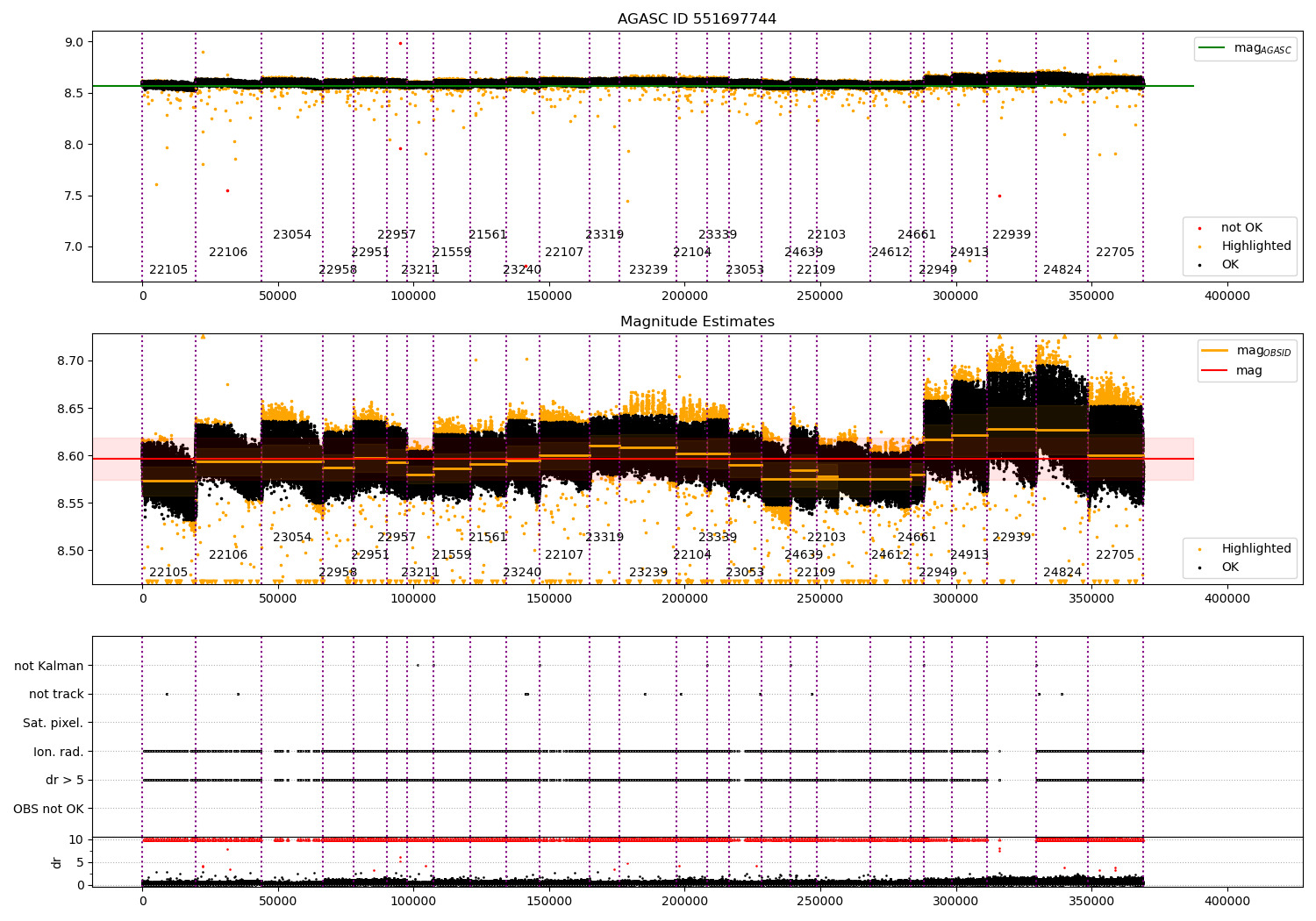Click the 'dr > 5' axis label

64,781
